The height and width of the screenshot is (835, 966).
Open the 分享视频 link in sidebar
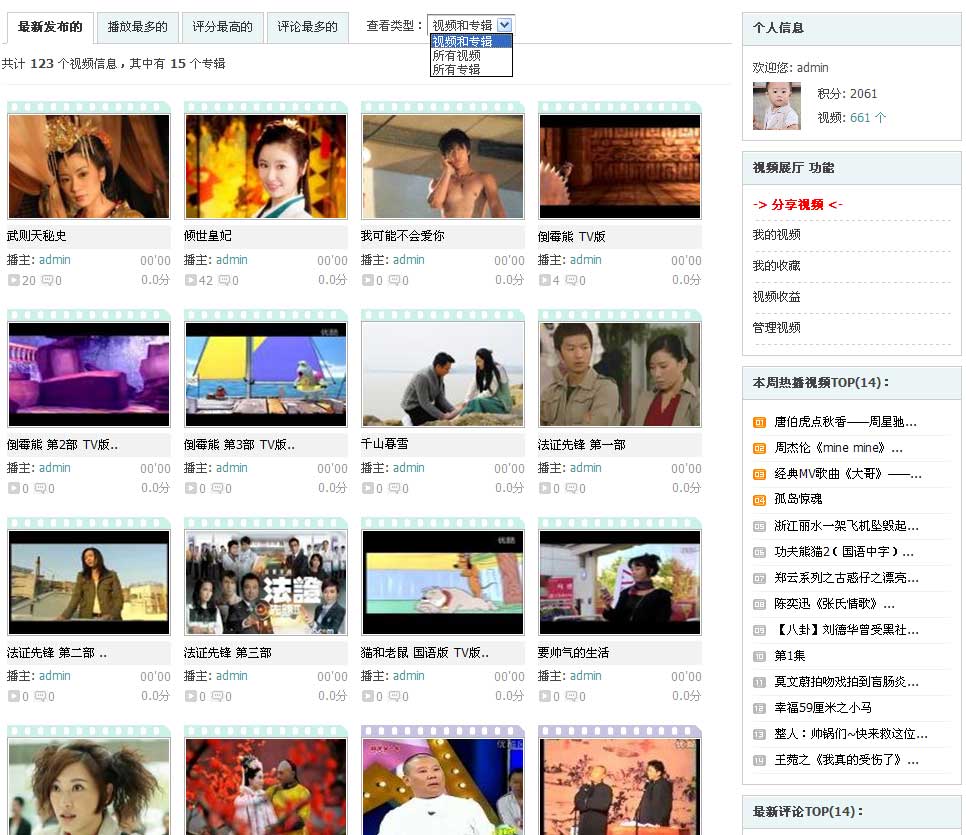(x=797, y=205)
